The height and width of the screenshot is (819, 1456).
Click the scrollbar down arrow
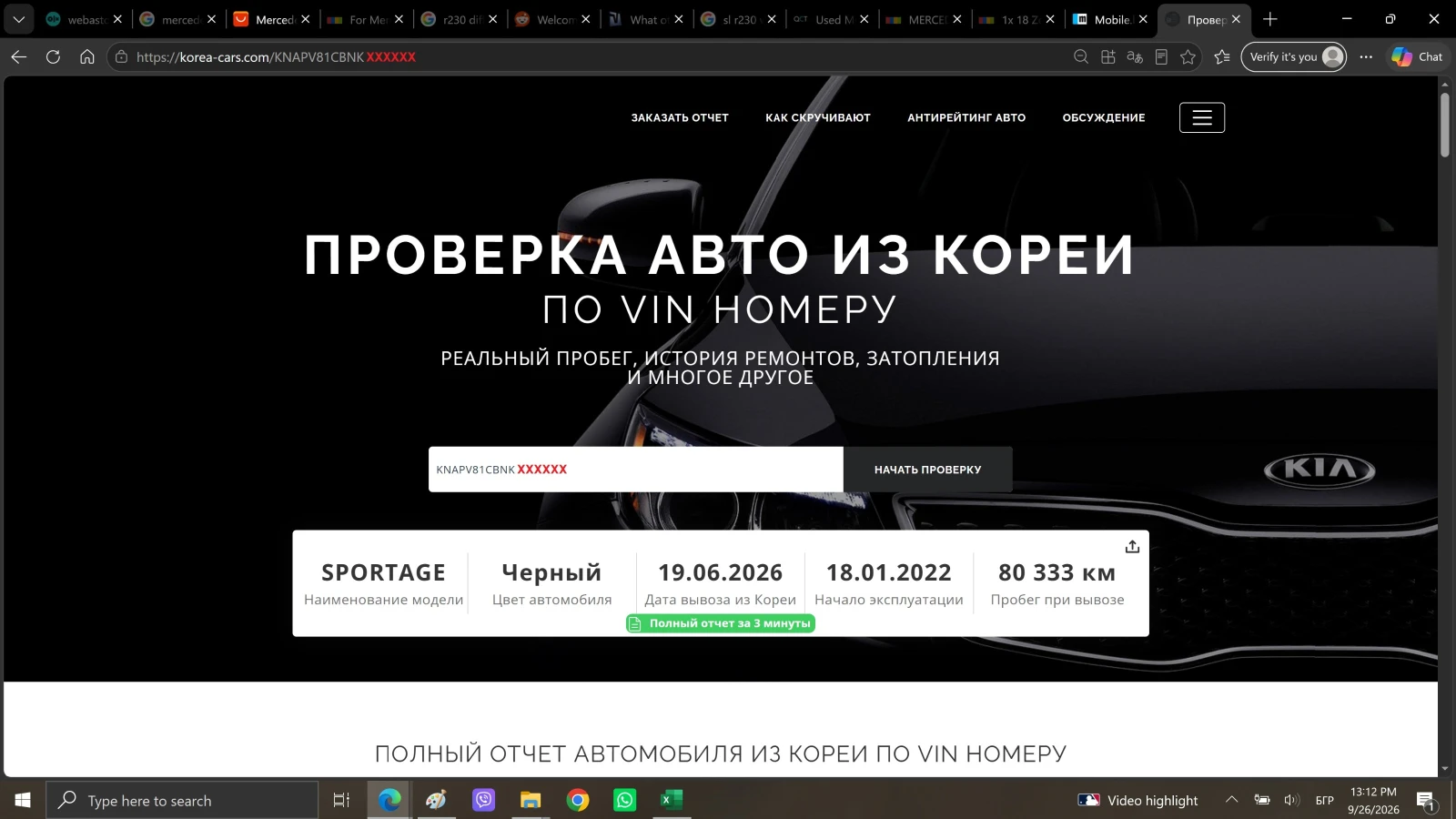[1445, 769]
